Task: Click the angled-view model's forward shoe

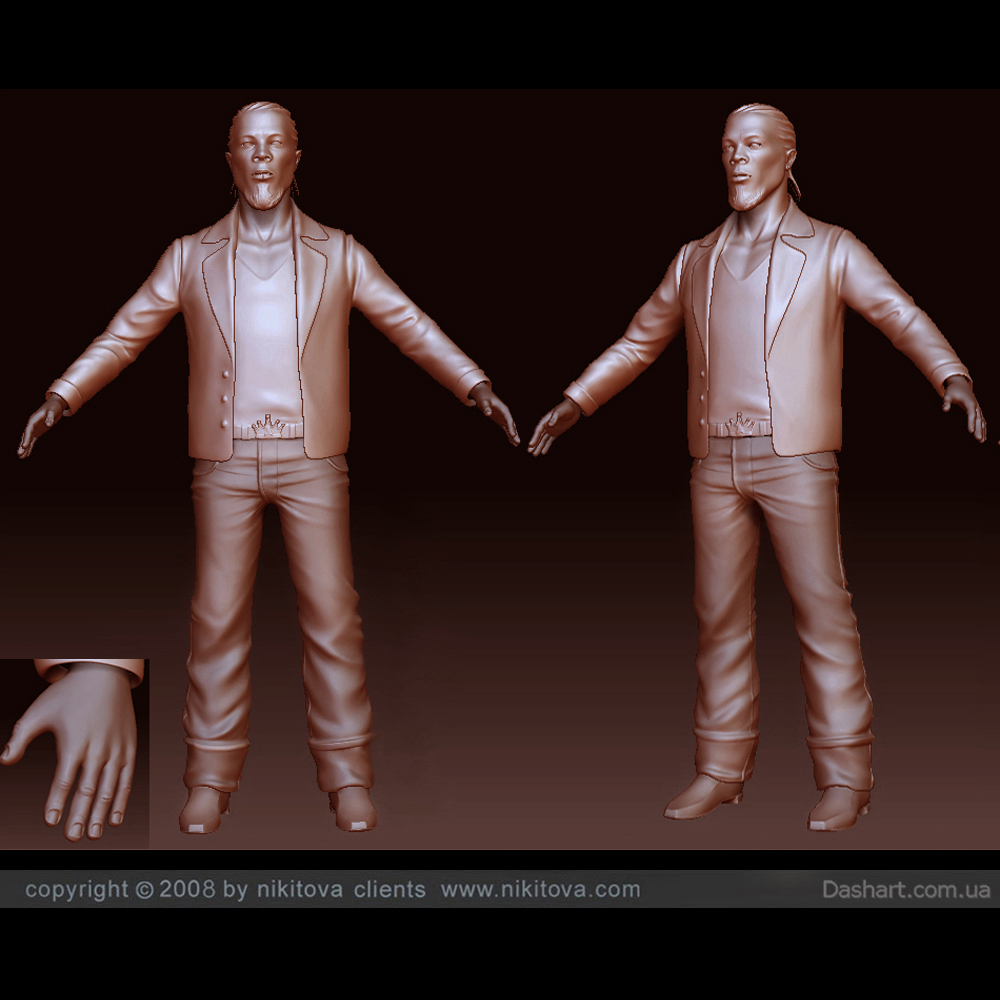Action: (x=703, y=797)
